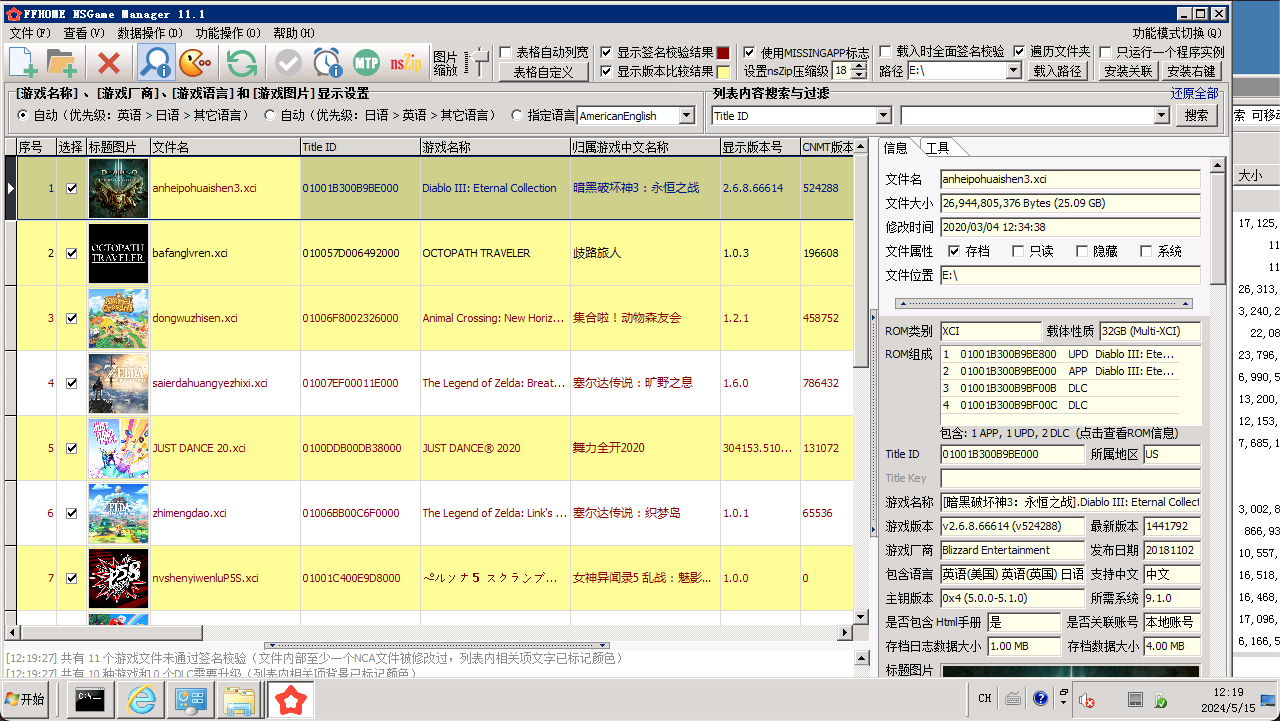Click the Pac-Man toolbar icon
This screenshot has height=721, width=1280.
[x=194, y=63]
